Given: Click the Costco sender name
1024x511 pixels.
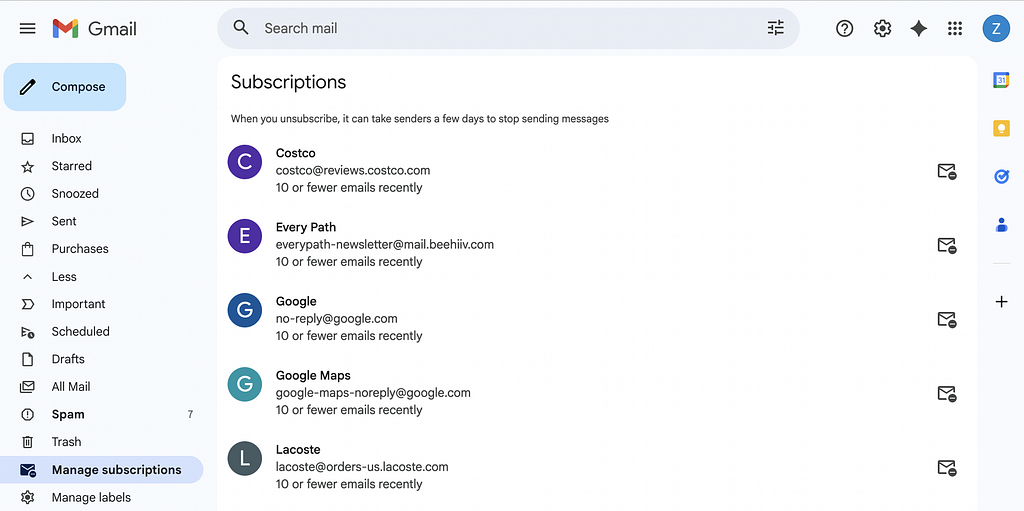Looking at the screenshot, I should 296,153.
